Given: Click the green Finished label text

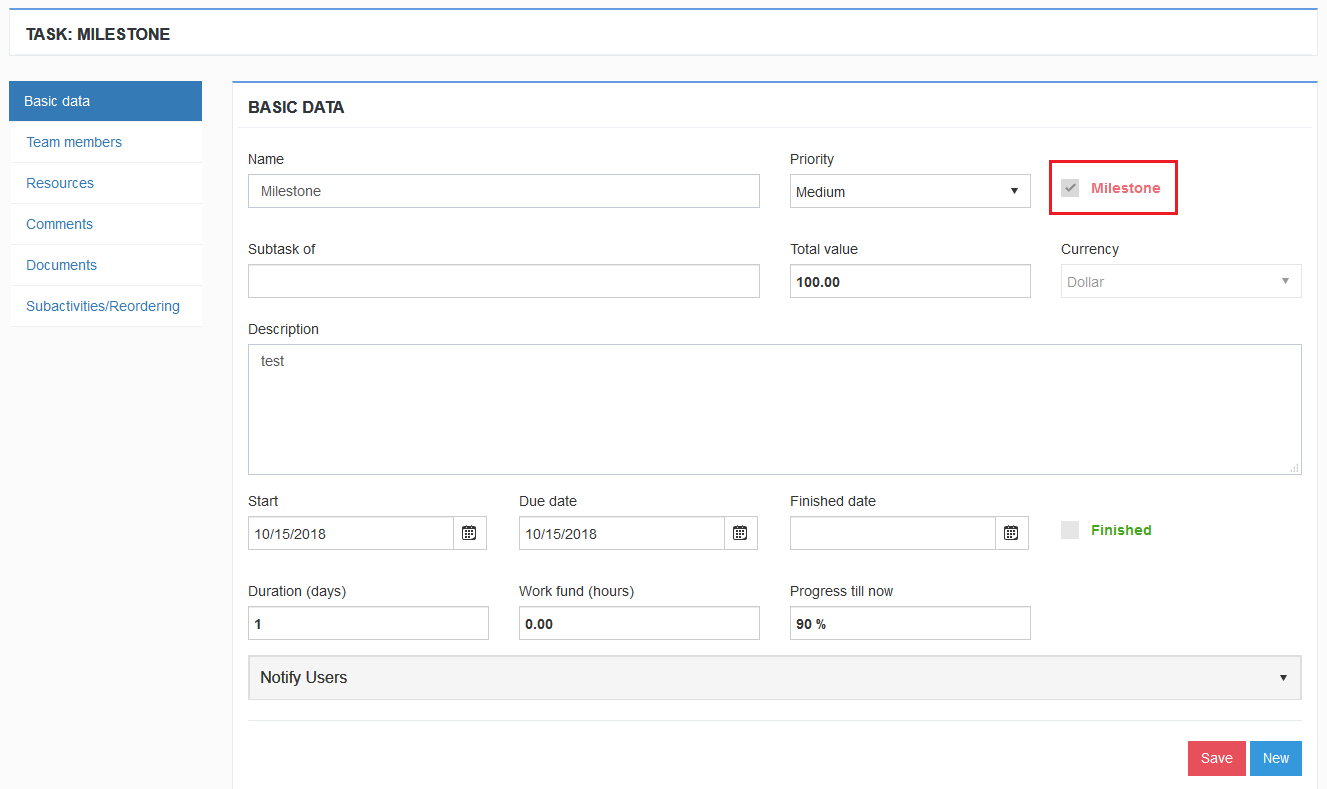Looking at the screenshot, I should pos(1121,530).
